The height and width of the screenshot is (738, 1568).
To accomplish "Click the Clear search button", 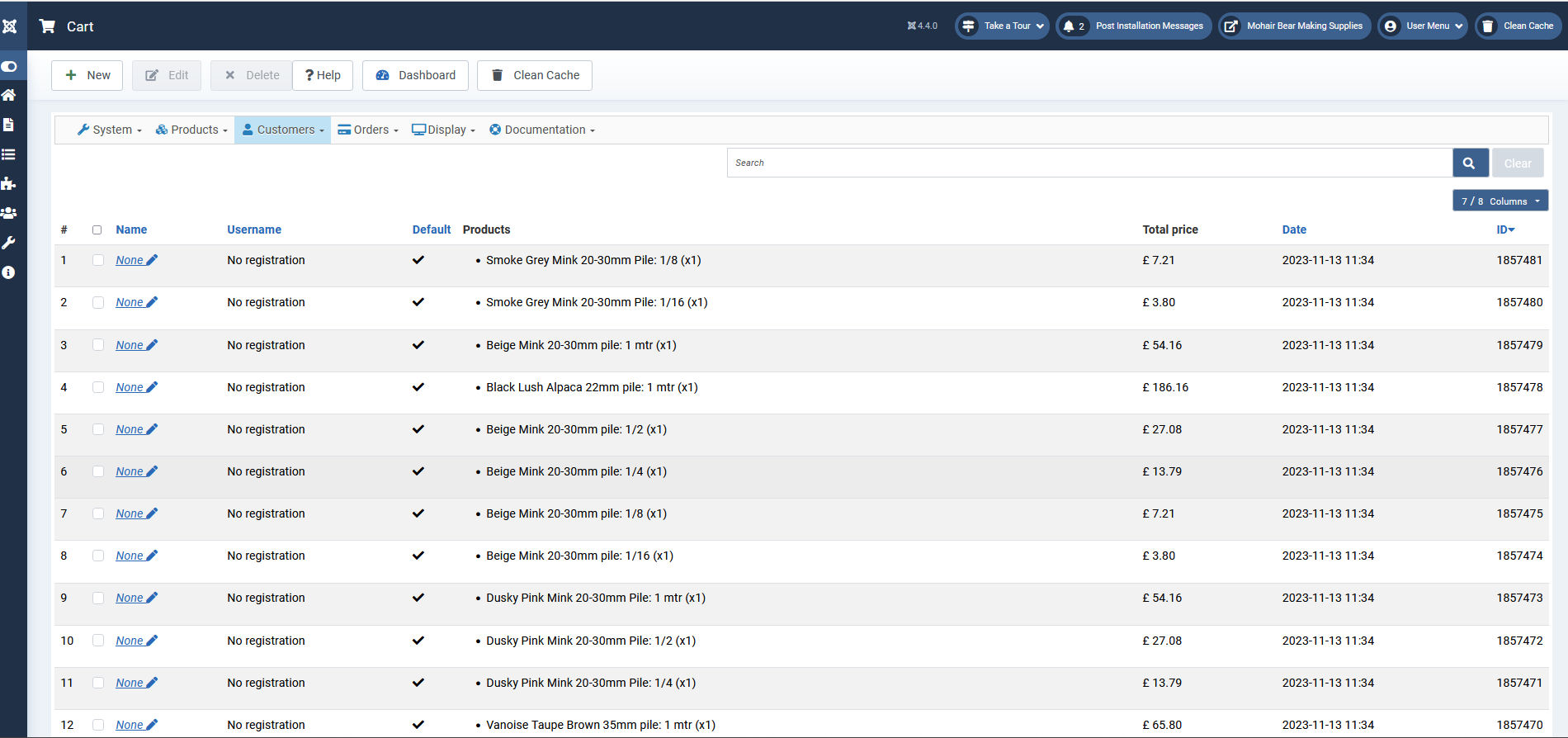I will pos(1518,163).
